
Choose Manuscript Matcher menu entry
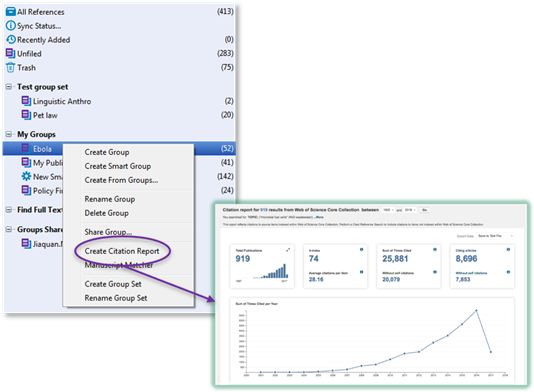point(119,265)
